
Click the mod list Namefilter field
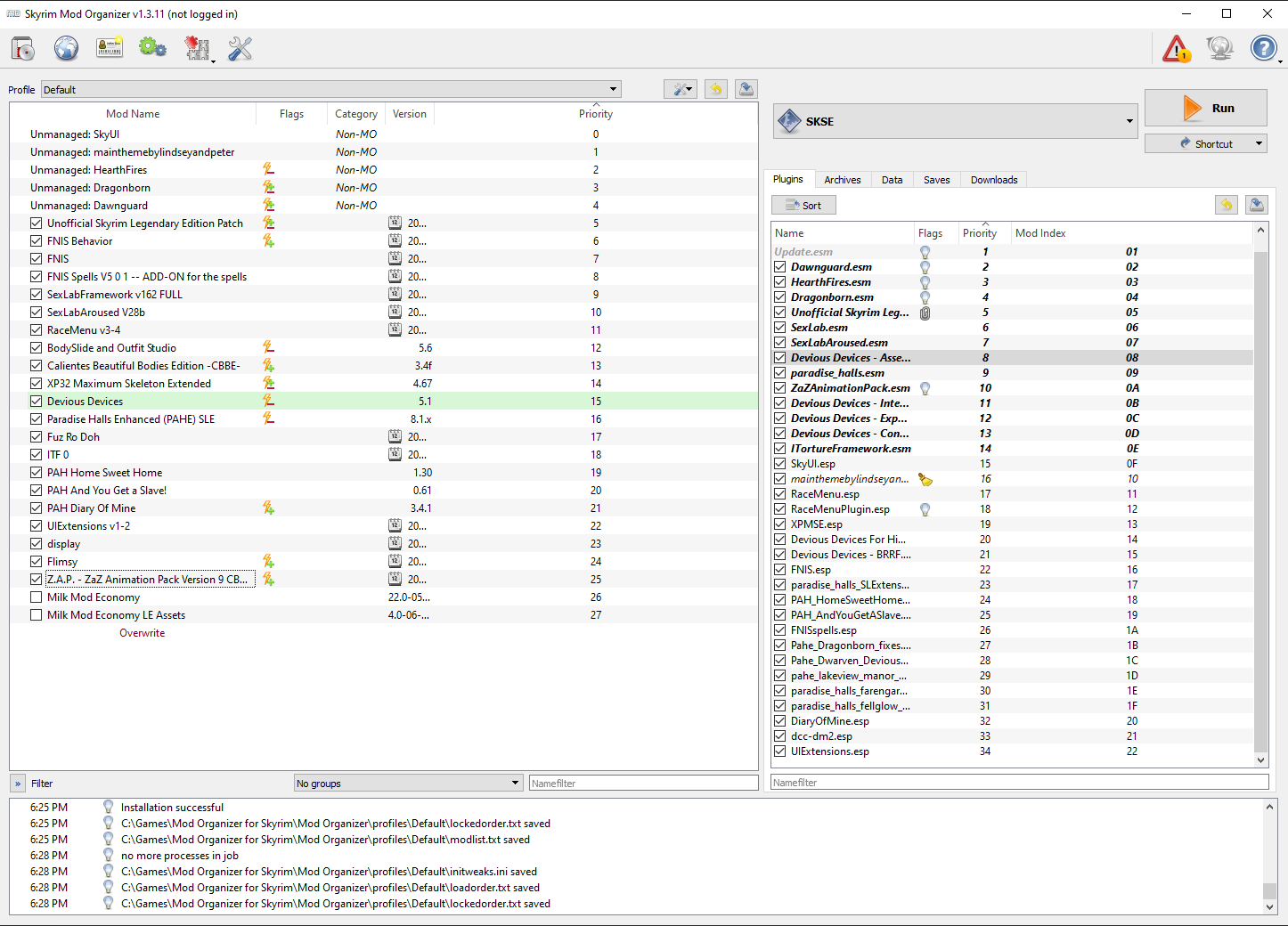pyautogui.click(x=644, y=783)
